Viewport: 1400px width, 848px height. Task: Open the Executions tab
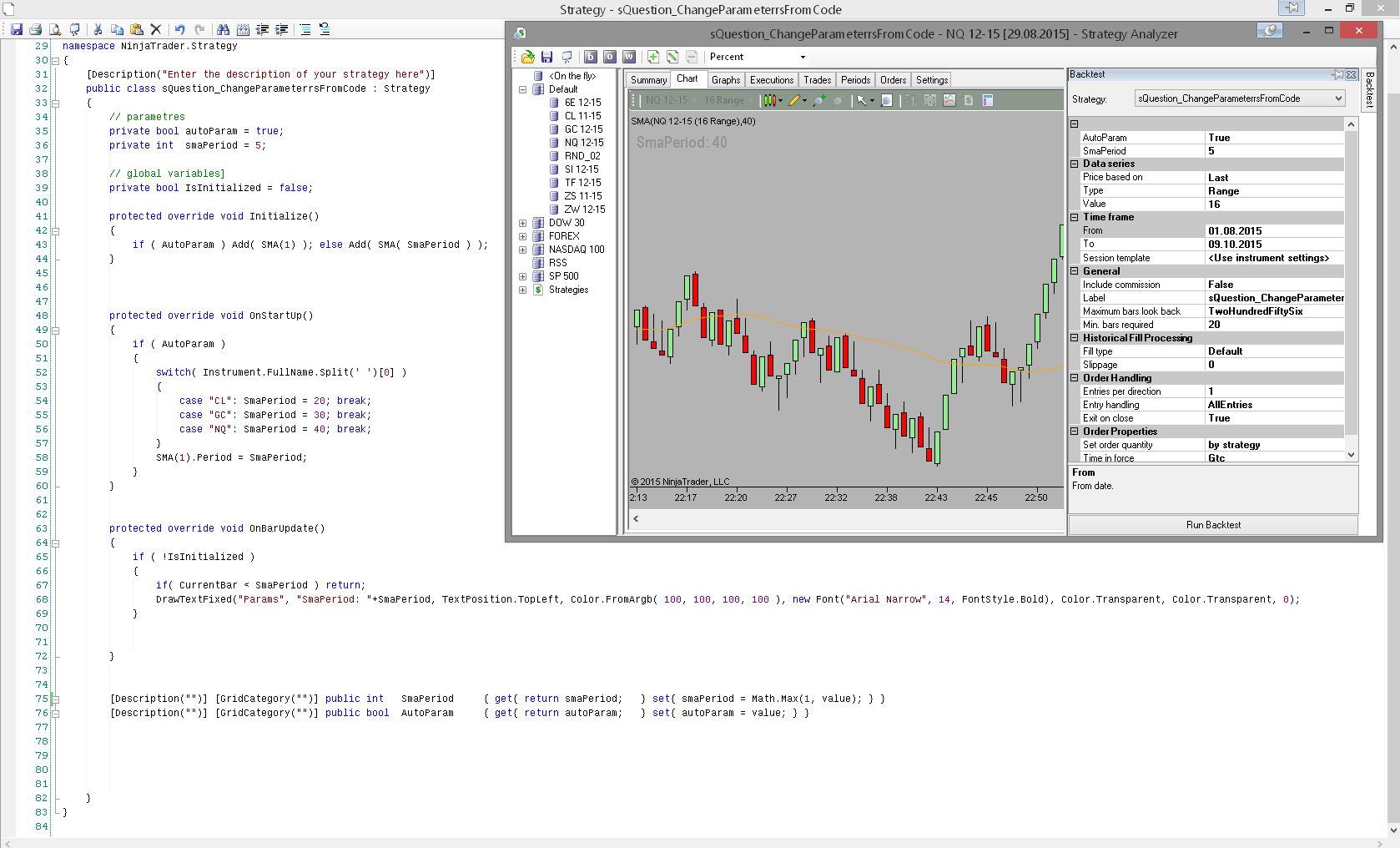point(772,80)
